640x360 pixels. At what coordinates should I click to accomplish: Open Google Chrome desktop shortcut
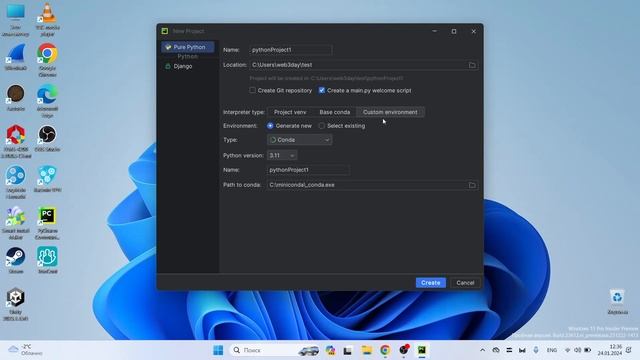[47, 60]
